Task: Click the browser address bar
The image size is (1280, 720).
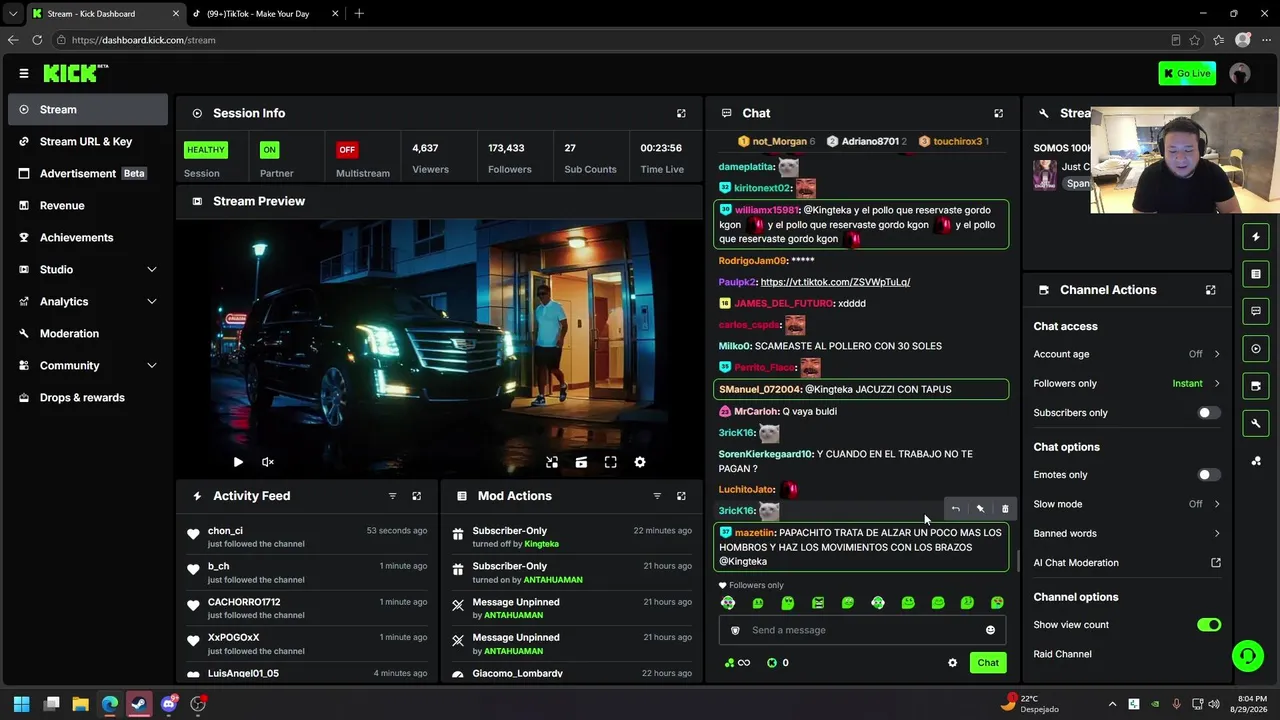Action: tap(612, 40)
